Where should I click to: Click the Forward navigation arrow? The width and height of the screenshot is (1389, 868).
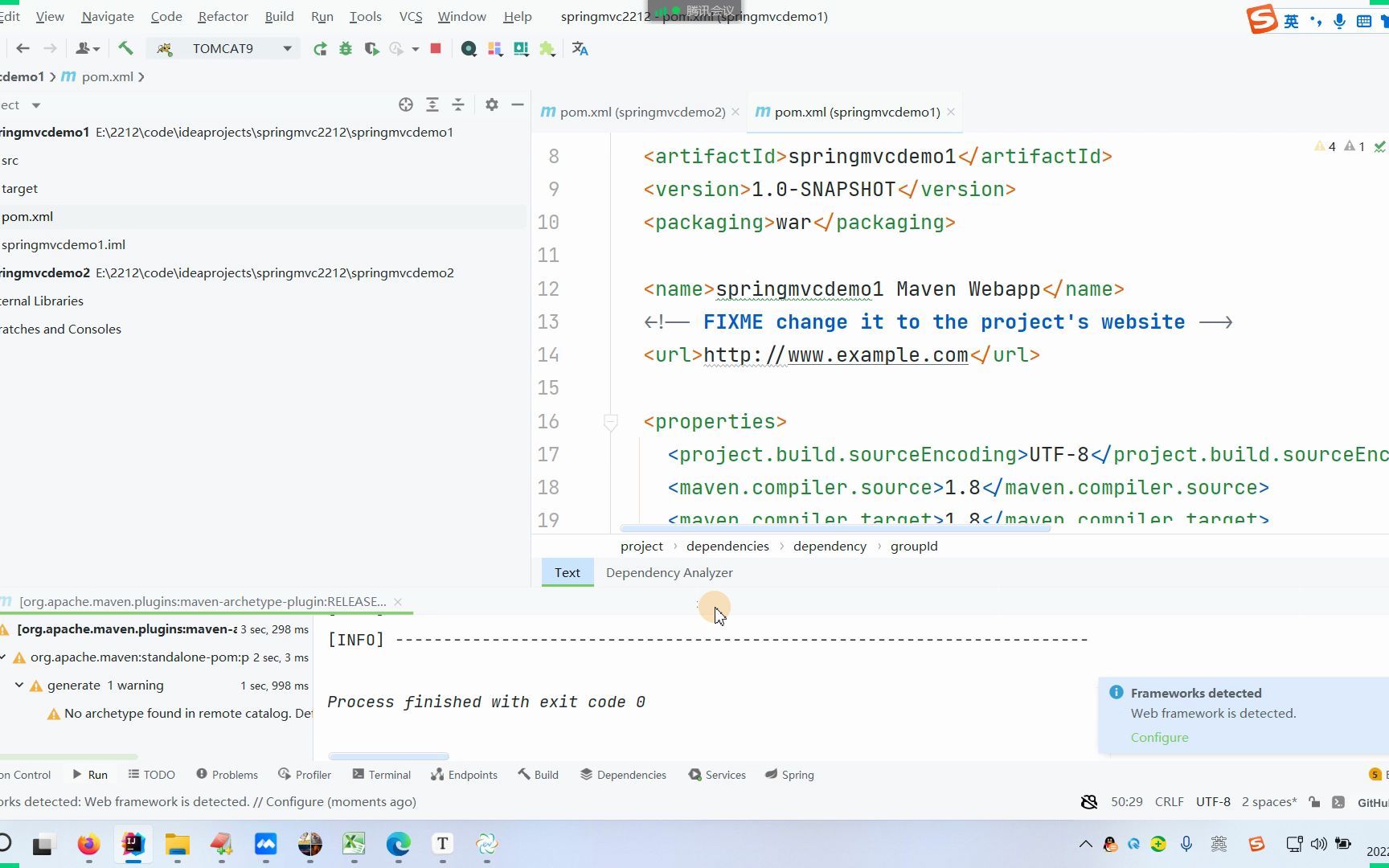point(50,49)
